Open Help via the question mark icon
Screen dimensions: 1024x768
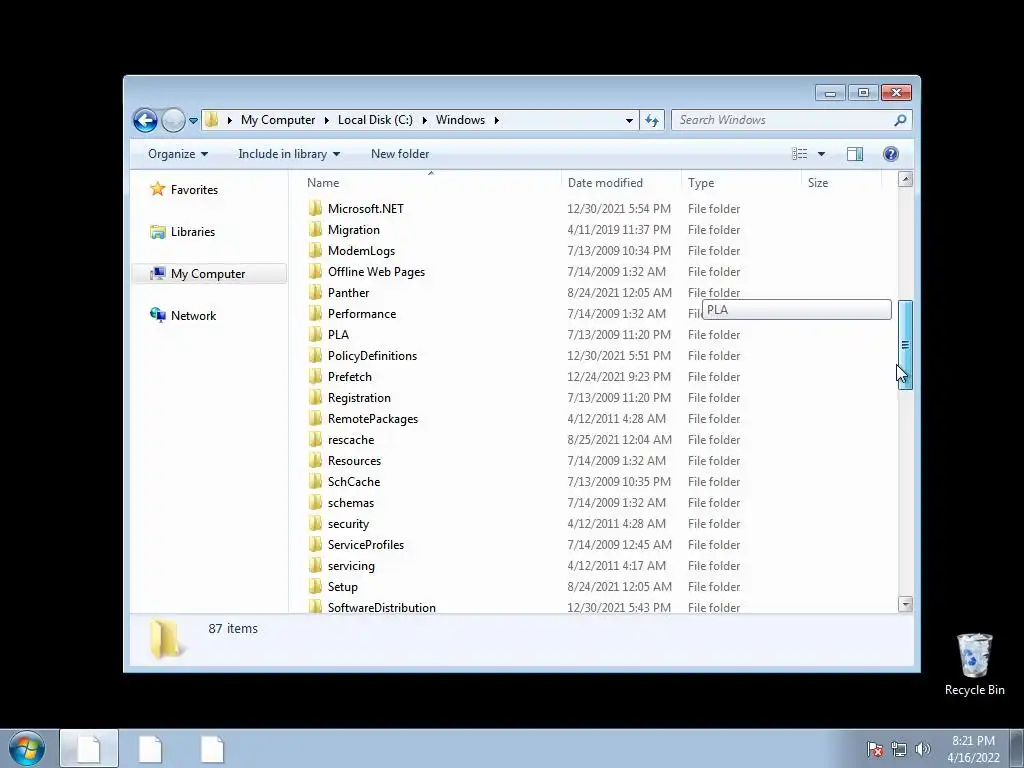890,154
